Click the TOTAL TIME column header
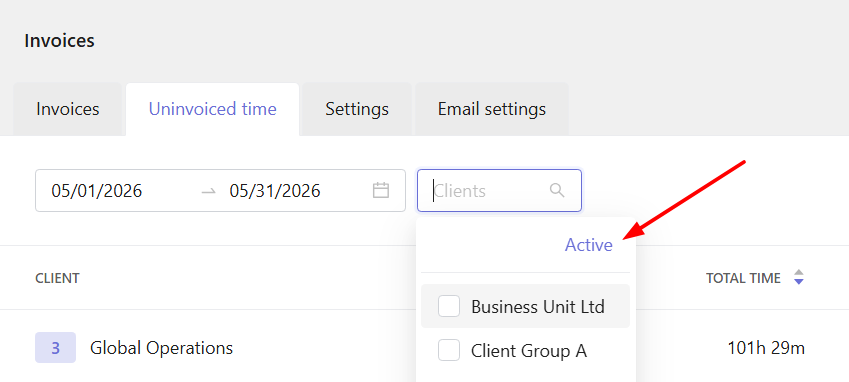Screen dimensions: 849x382 (x=743, y=278)
